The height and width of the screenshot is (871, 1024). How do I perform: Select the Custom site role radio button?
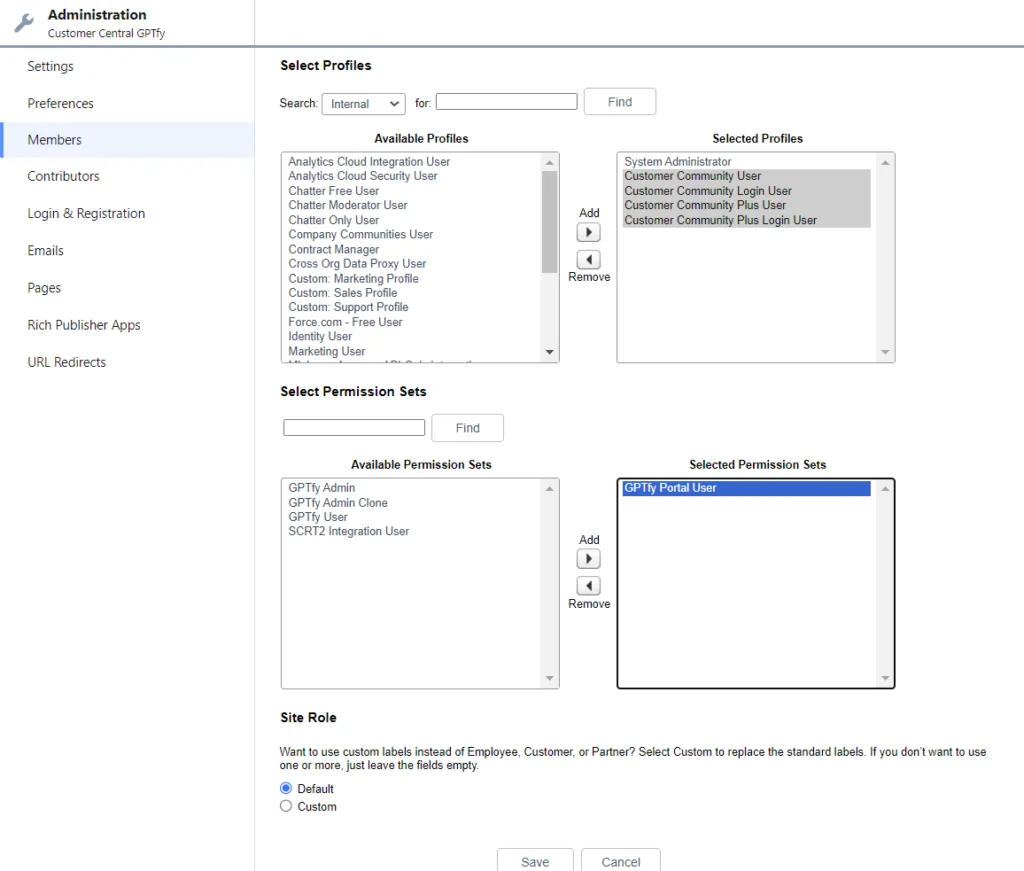point(286,806)
